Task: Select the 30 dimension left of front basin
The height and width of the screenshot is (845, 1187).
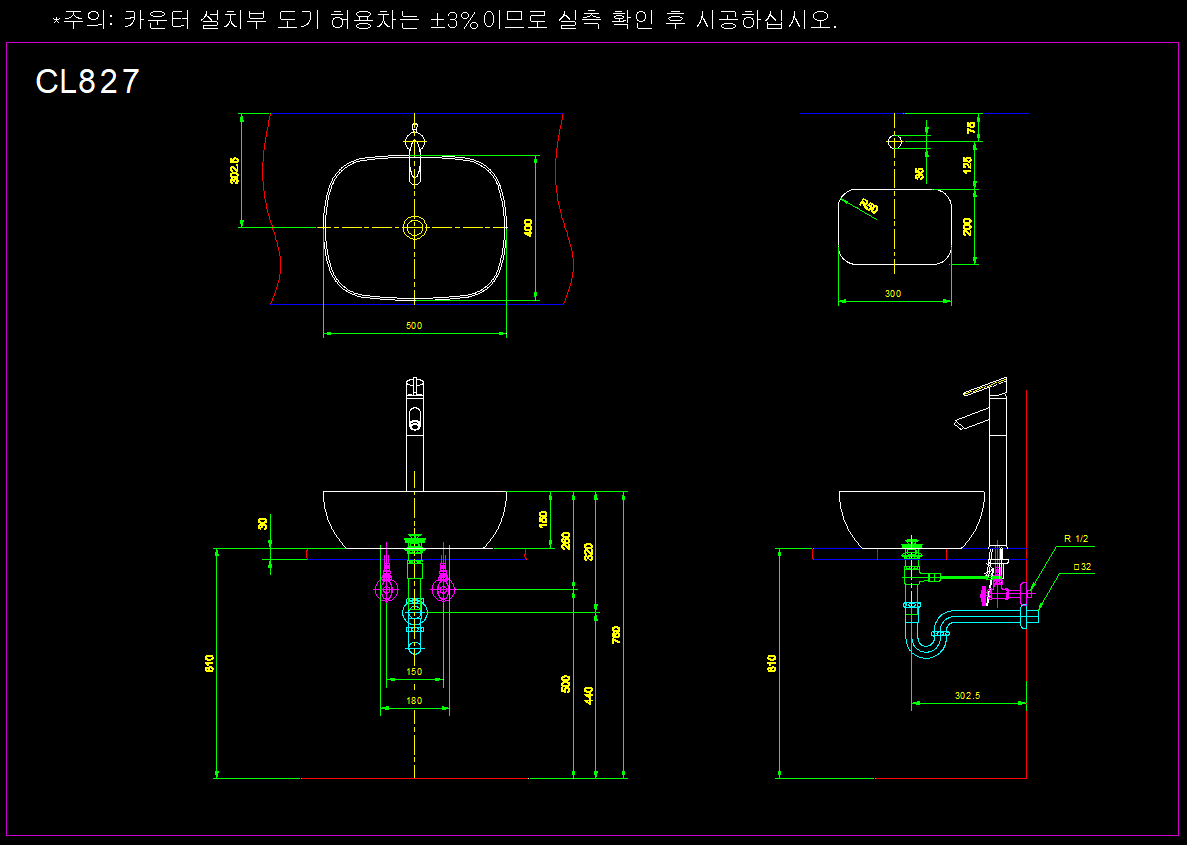Action: point(263,523)
